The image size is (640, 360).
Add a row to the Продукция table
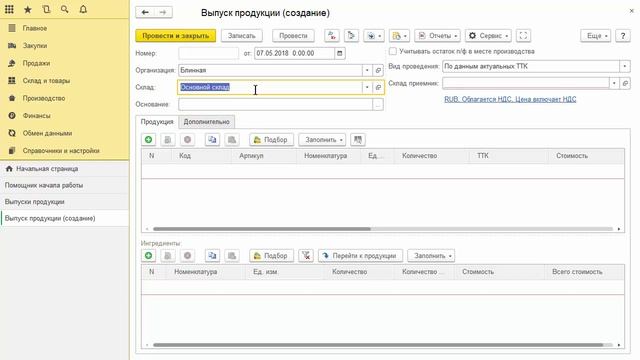pyautogui.click(x=149, y=140)
